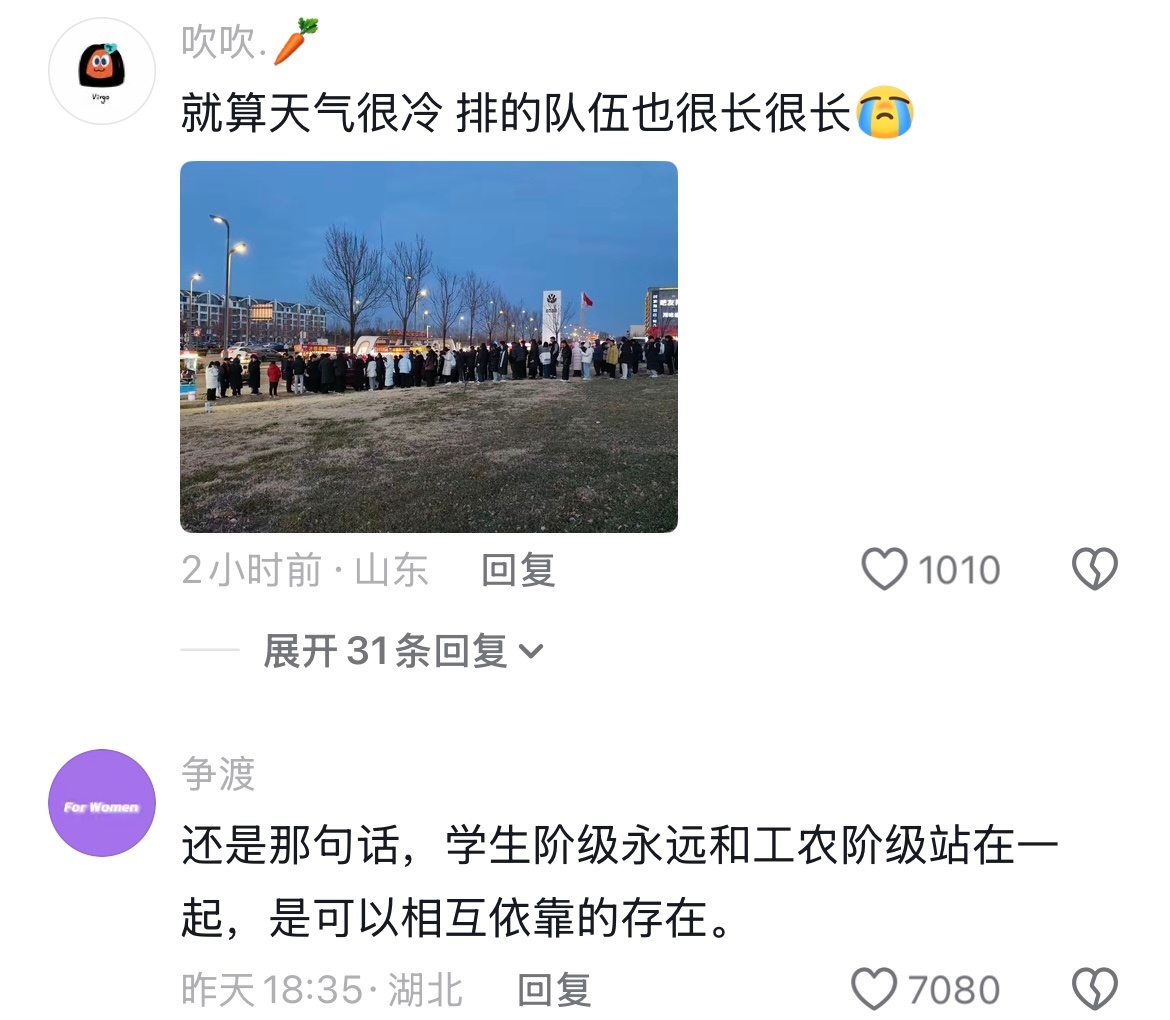Image resolution: width=1170 pixels, height=1020 pixels.
Task: Select the comment text 就算天气很冷
Action: tap(312, 113)
